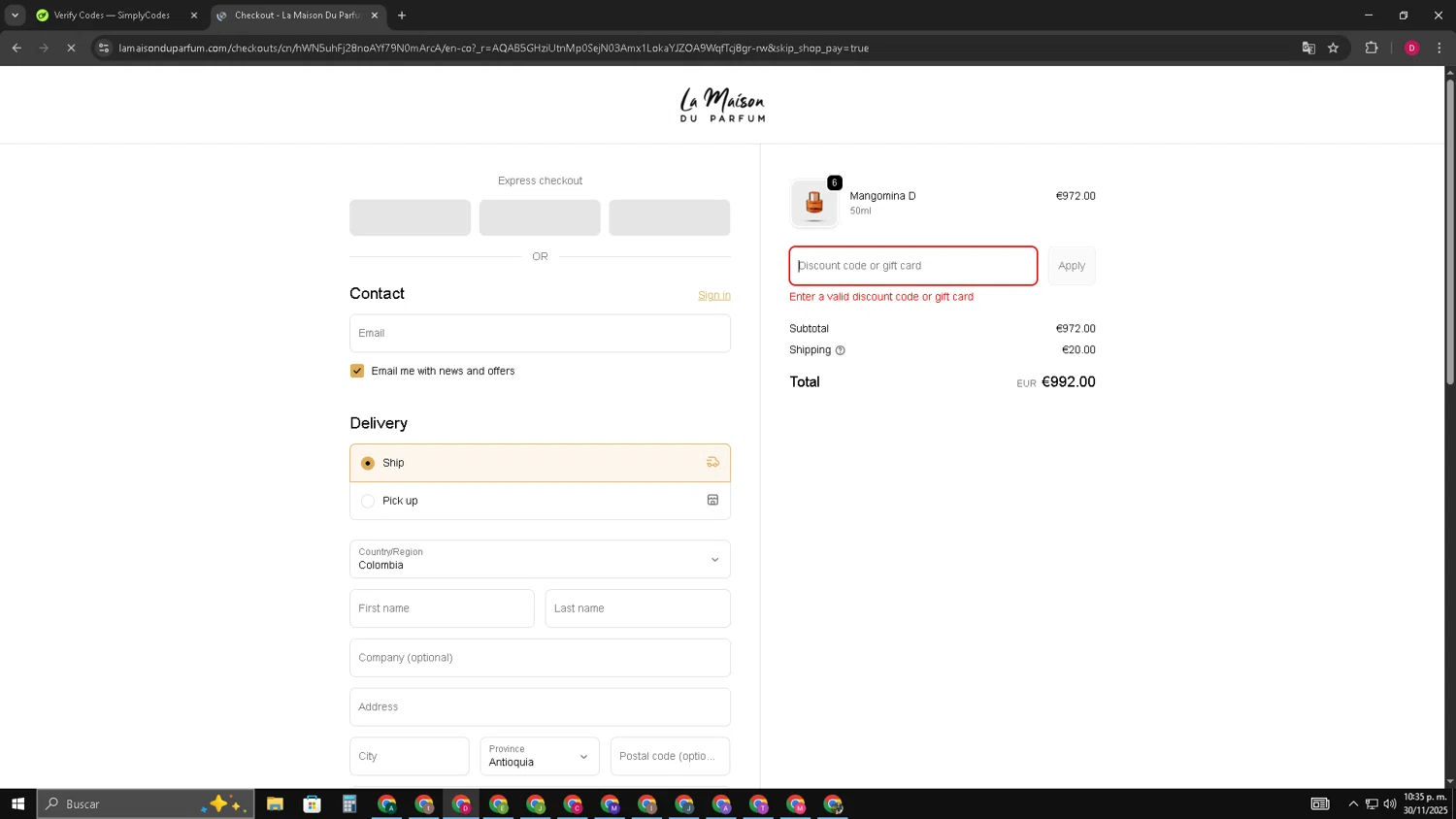Click the Postal code field
This screenshot has height=819, width=1456.
coord(670,756)
